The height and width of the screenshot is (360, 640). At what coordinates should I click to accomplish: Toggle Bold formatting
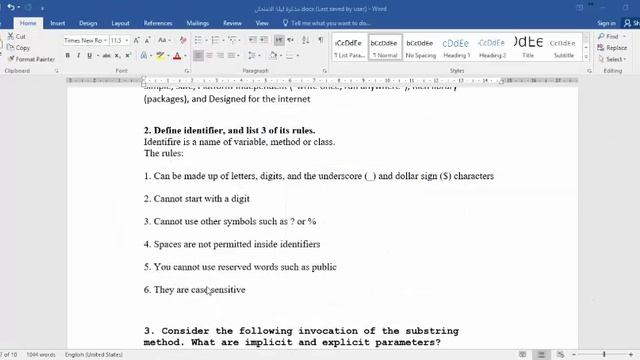[x=68, y=56]
